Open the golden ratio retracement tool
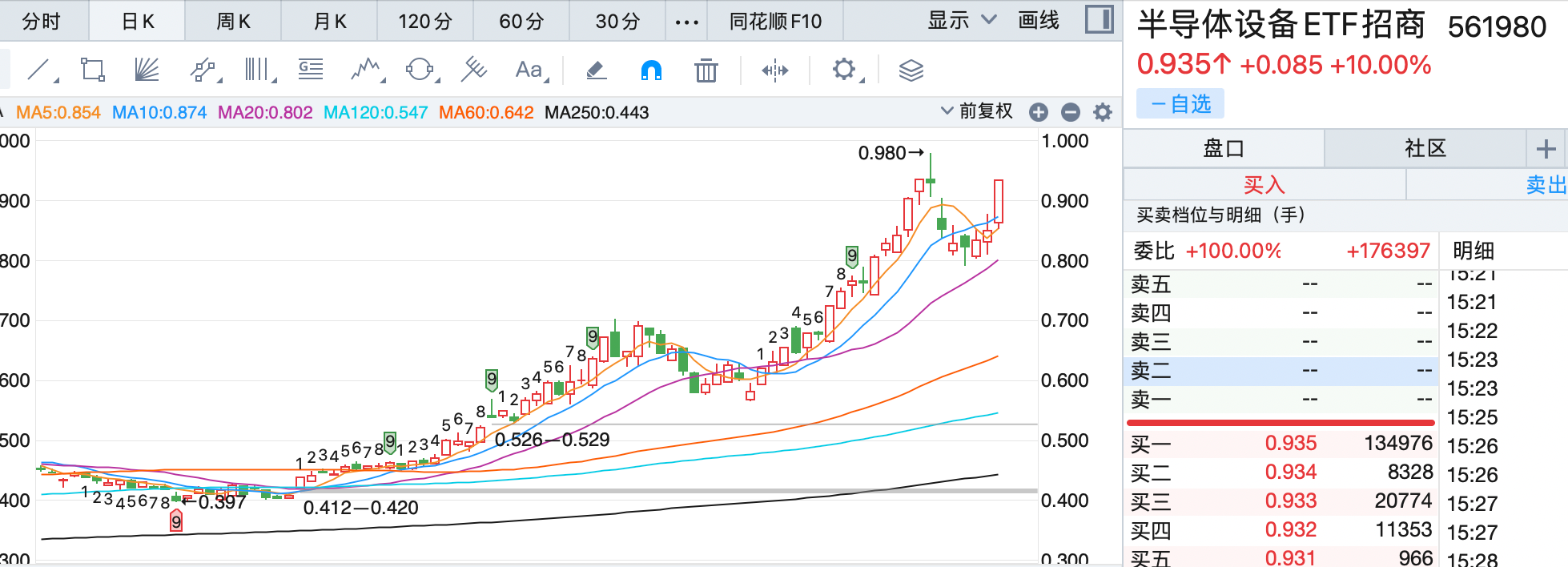 tap(311, 70)
